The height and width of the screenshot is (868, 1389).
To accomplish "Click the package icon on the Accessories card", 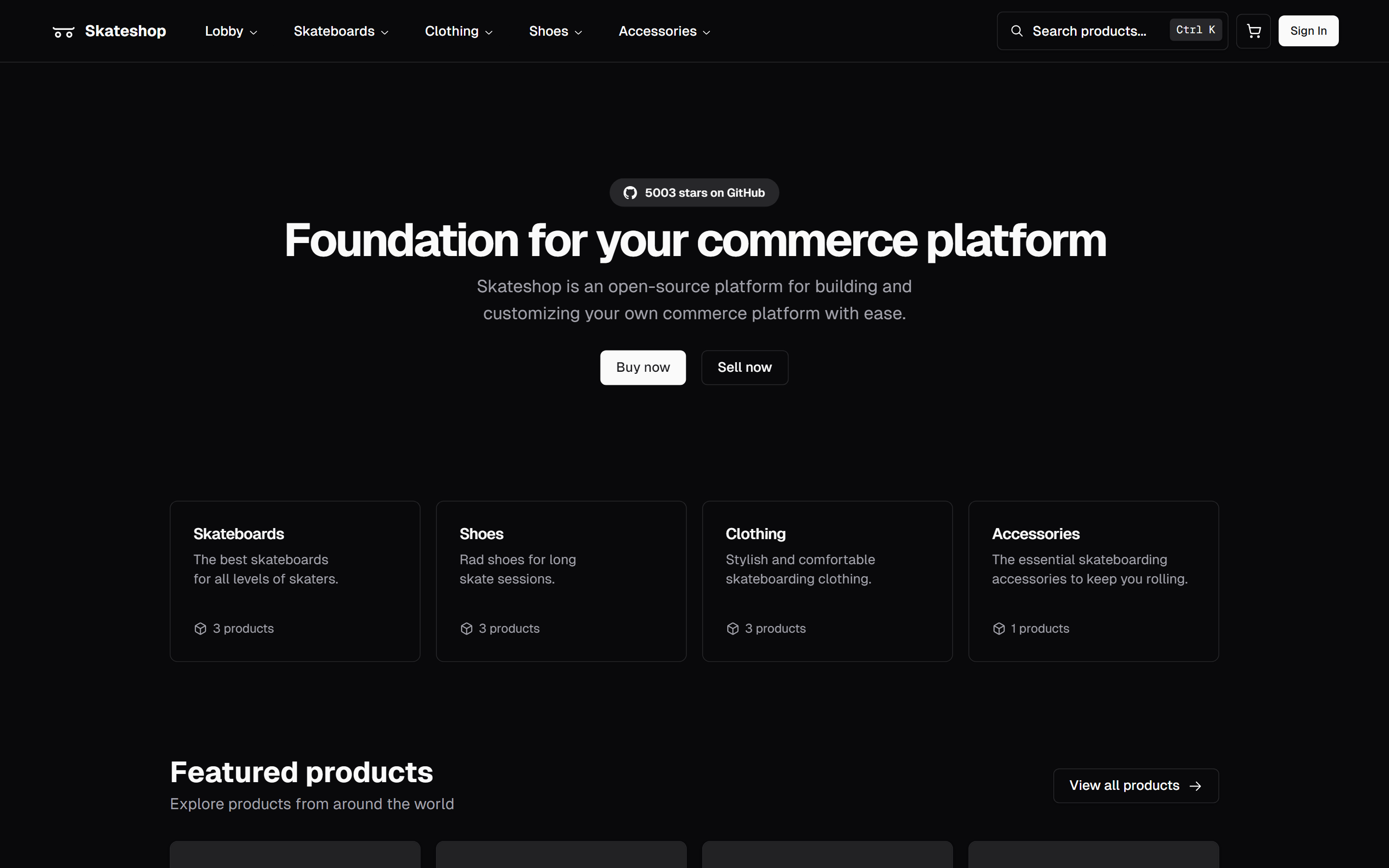I will (998, 628).
